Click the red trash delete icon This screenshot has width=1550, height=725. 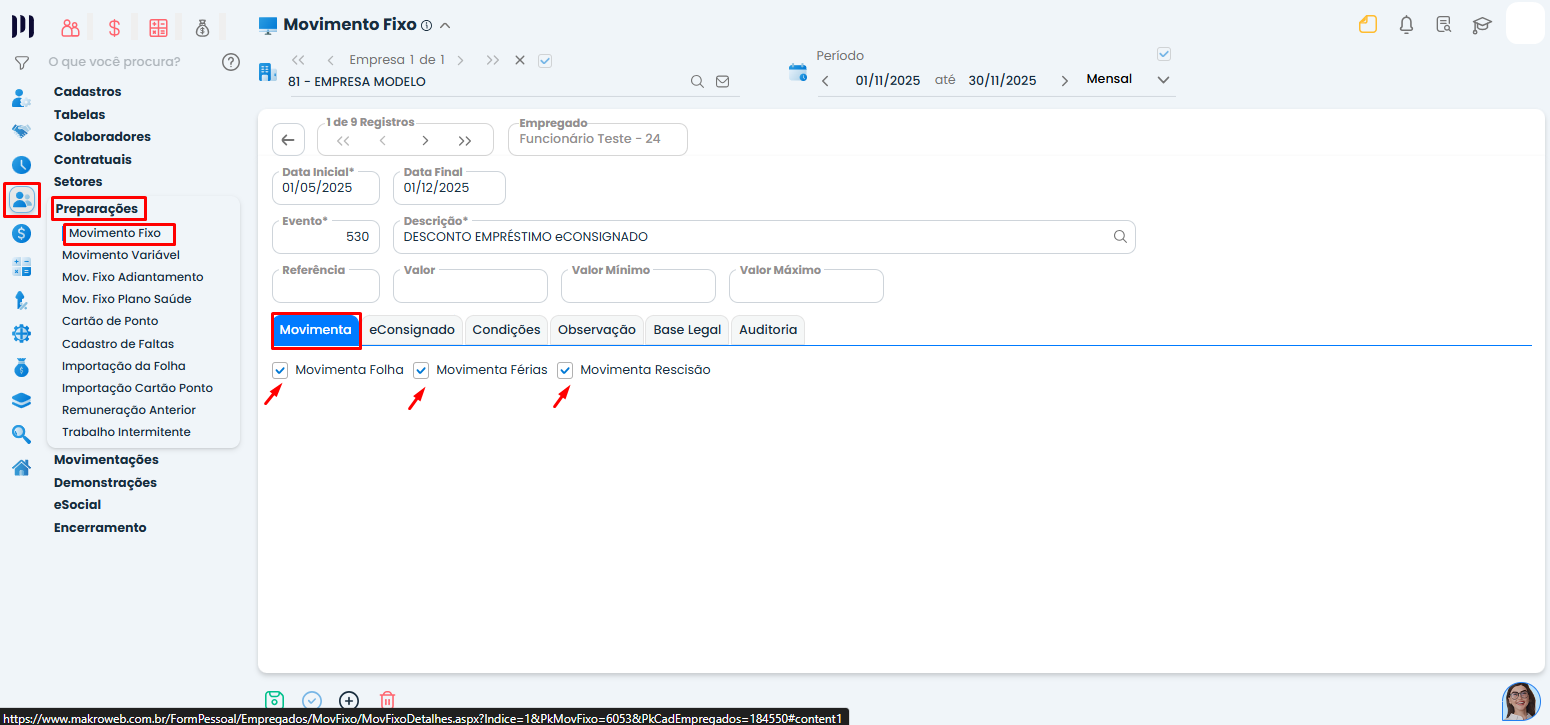coord(388,701)
